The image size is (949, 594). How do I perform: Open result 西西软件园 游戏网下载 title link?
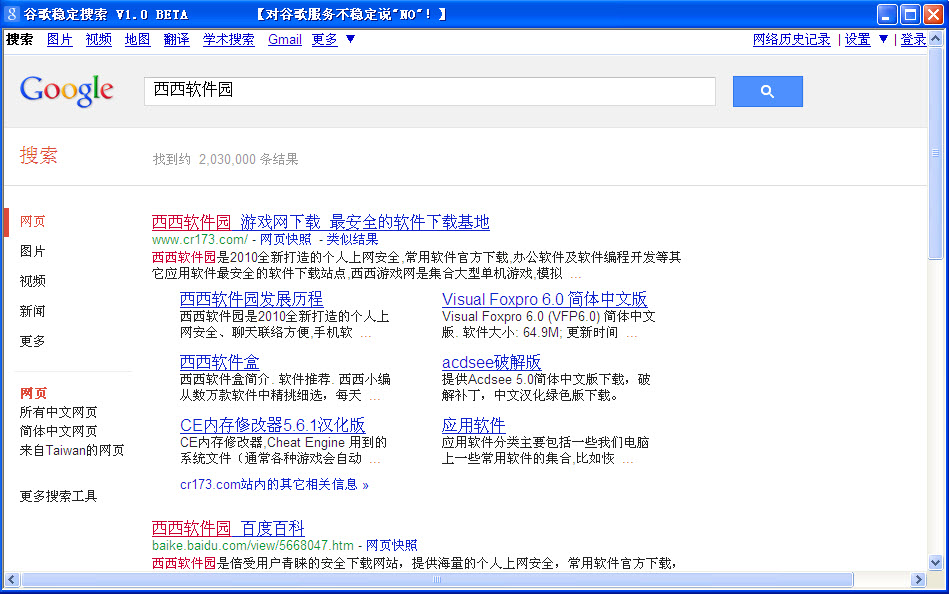[320, 222]
